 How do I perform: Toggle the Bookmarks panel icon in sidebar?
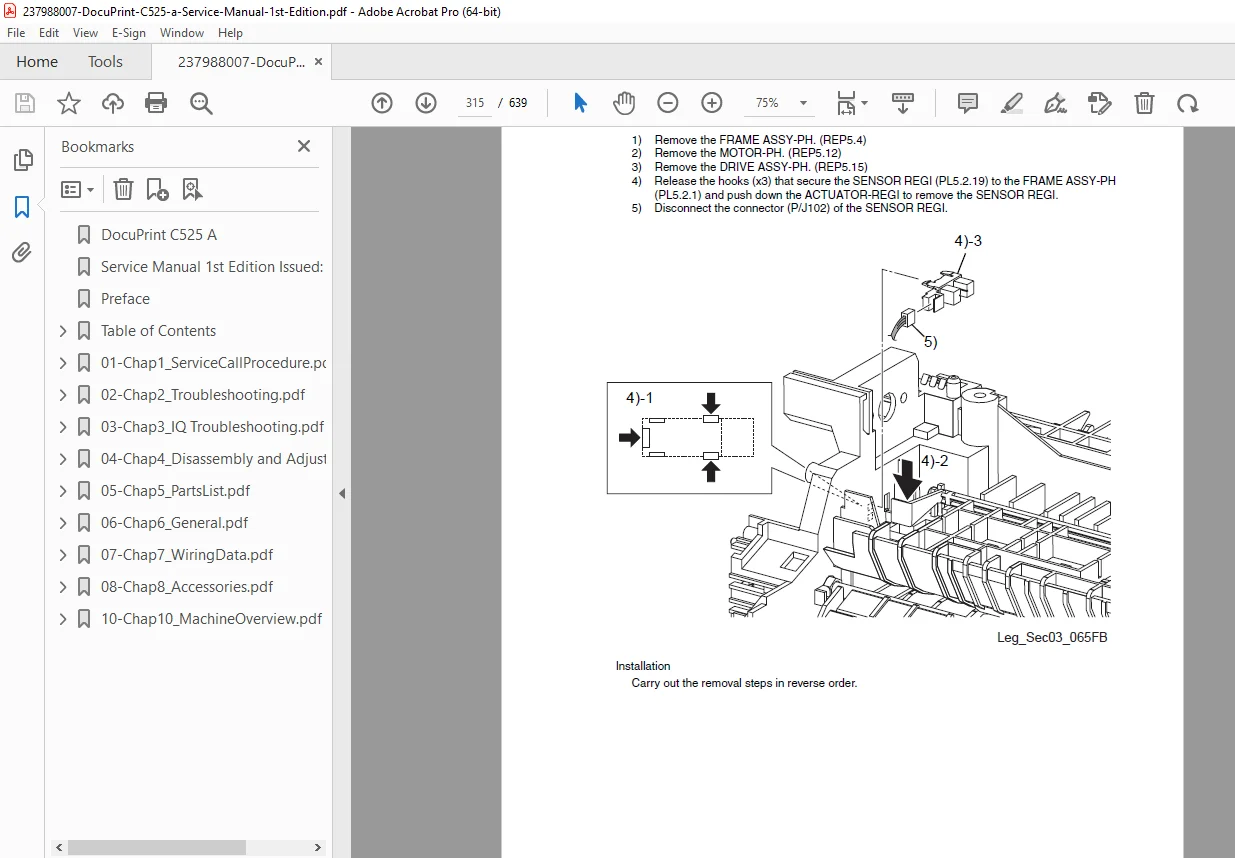pos(22,207)
